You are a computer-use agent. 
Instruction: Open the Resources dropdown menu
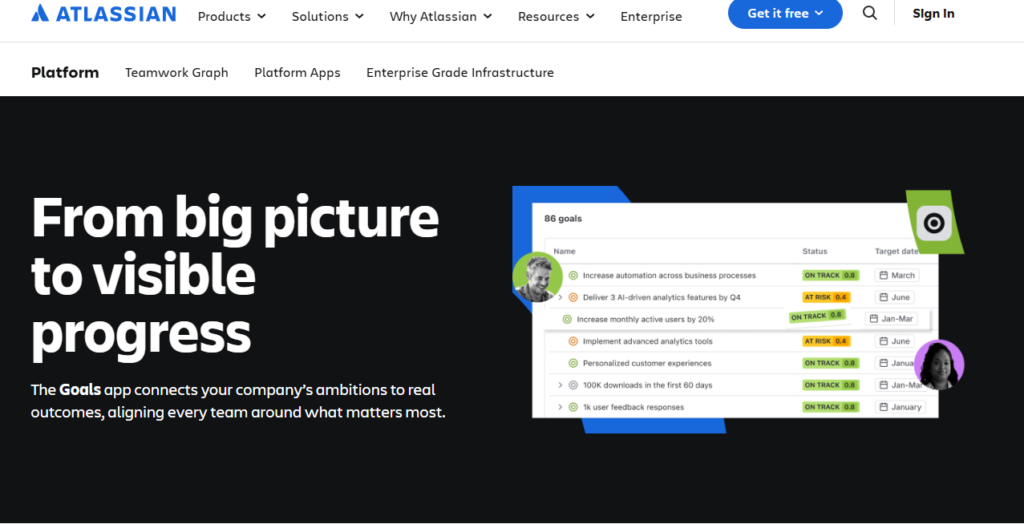[x=556, y=16]
